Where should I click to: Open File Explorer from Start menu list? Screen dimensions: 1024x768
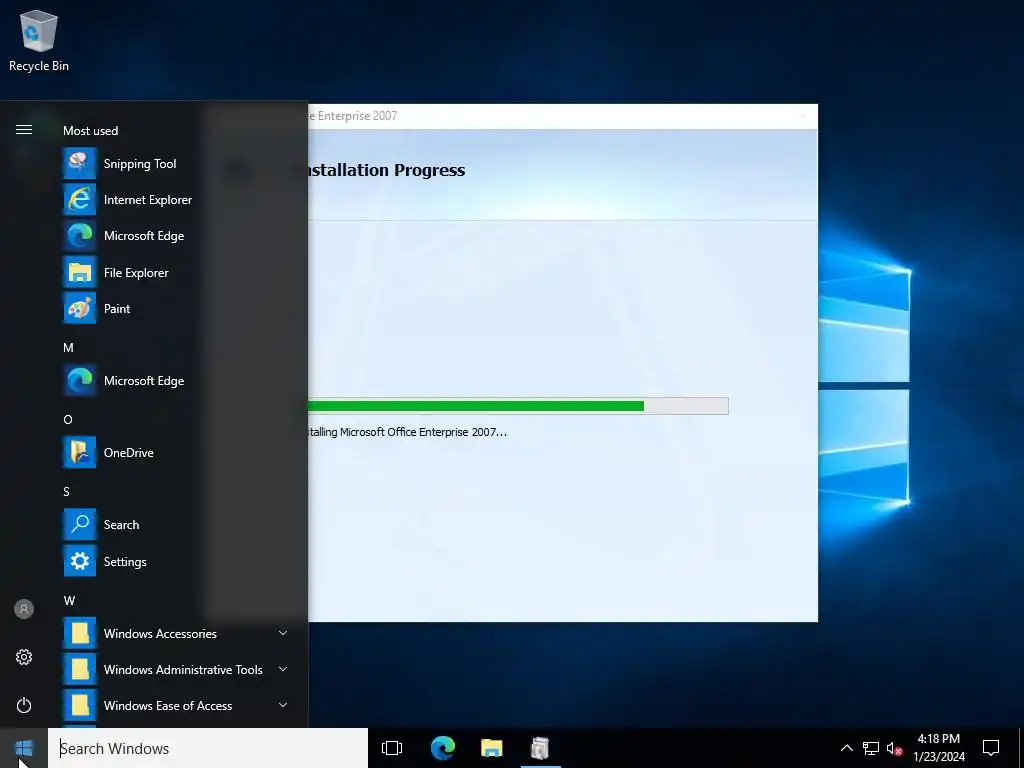tap(175, 272)
